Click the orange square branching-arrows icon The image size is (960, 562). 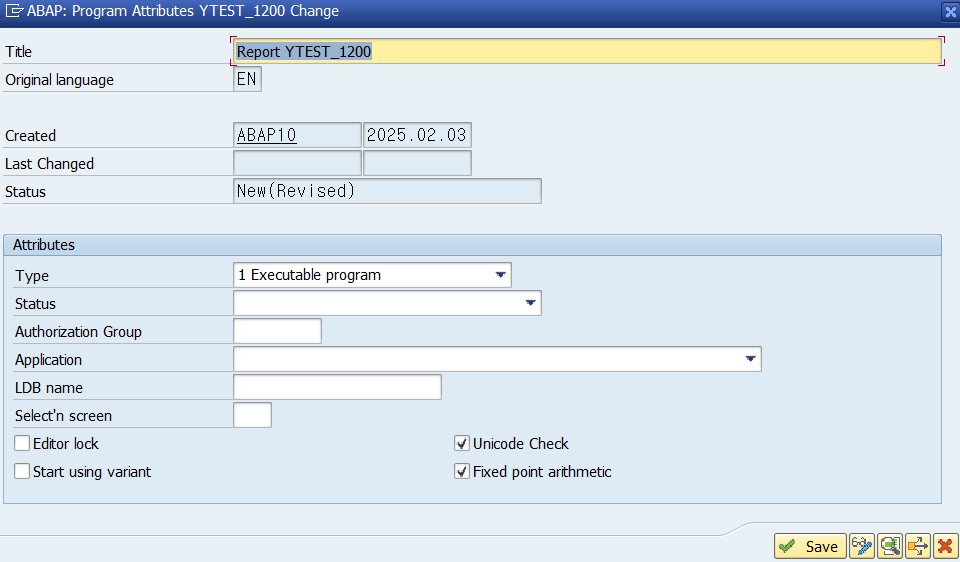(918, 545)
